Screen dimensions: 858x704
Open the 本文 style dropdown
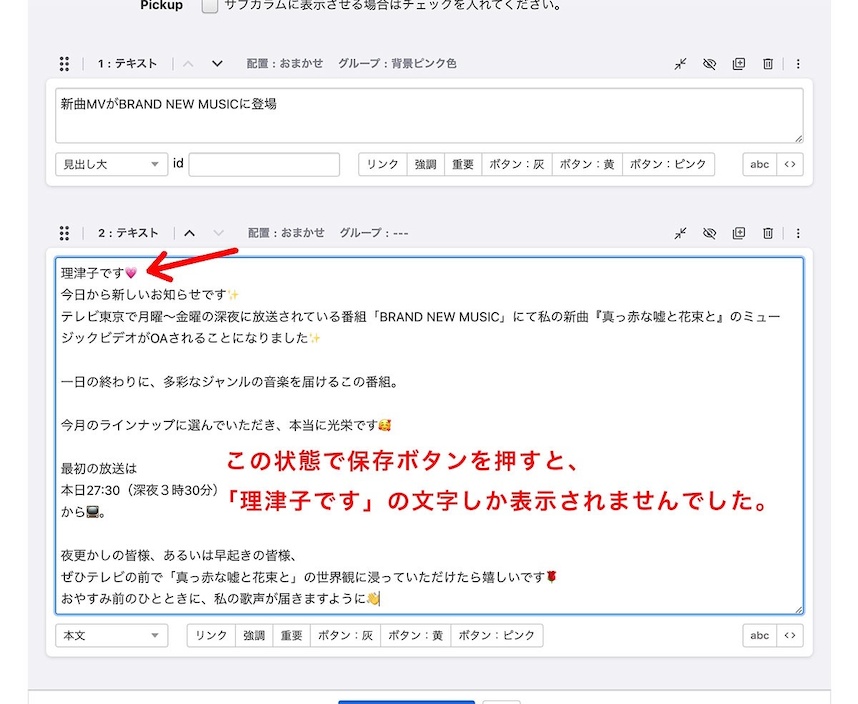(111, 635)
